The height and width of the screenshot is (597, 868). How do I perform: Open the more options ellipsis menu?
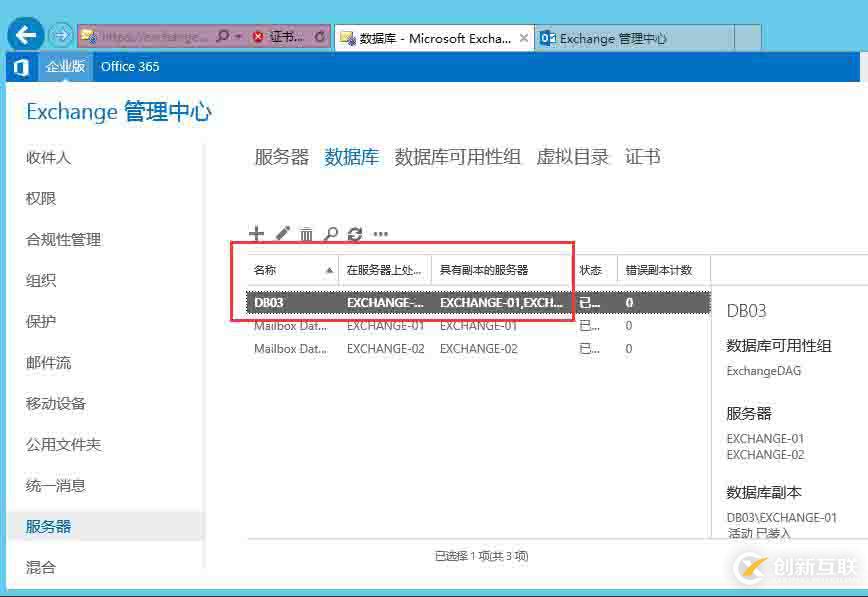tap(380, 234)
